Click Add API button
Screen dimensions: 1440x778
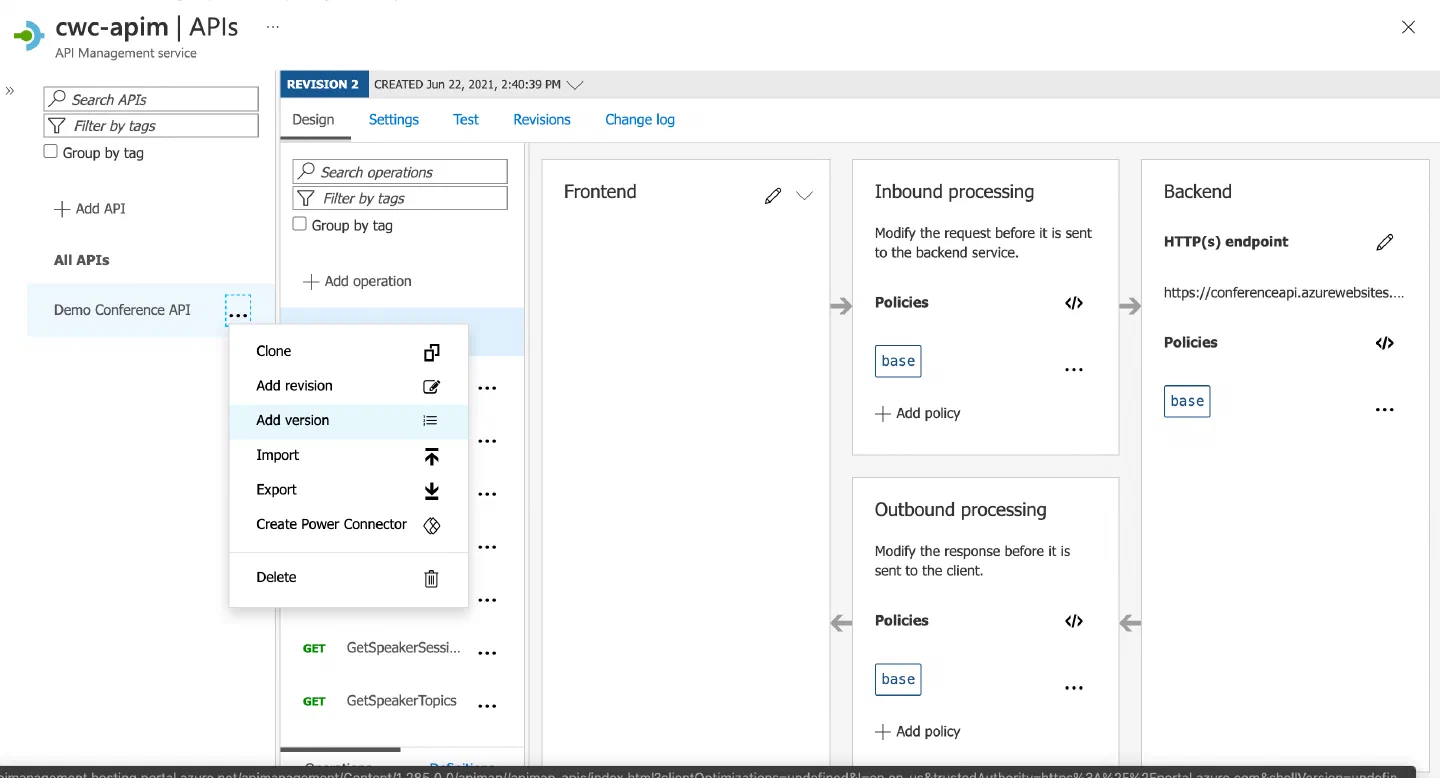[x=90, y=209]
